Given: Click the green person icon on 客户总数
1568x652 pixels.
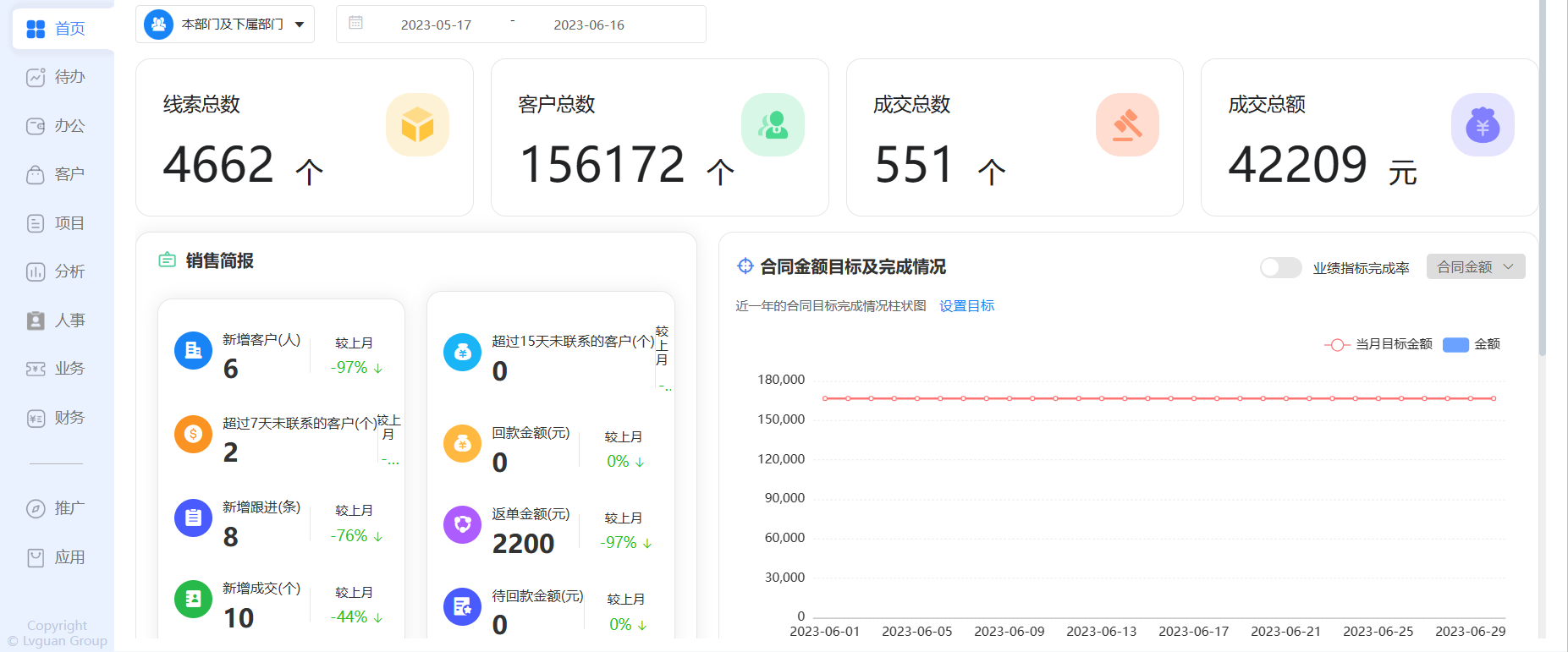Looking at the screenshot, I should [773, 125].
